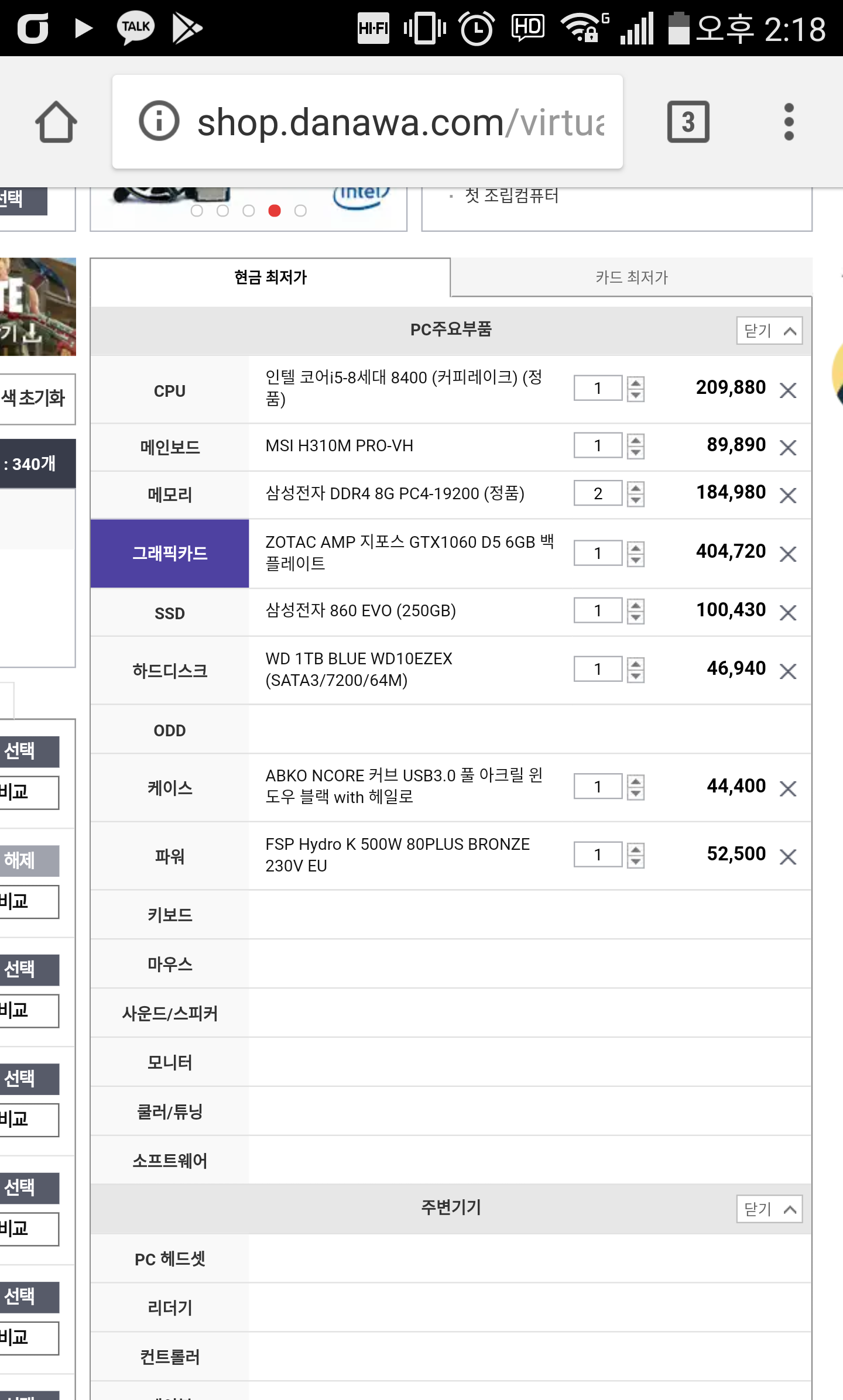Remove the ZOTAC GTX1060 graphics card item
The image size is (843, 1400).
click(x=788, y=554)
